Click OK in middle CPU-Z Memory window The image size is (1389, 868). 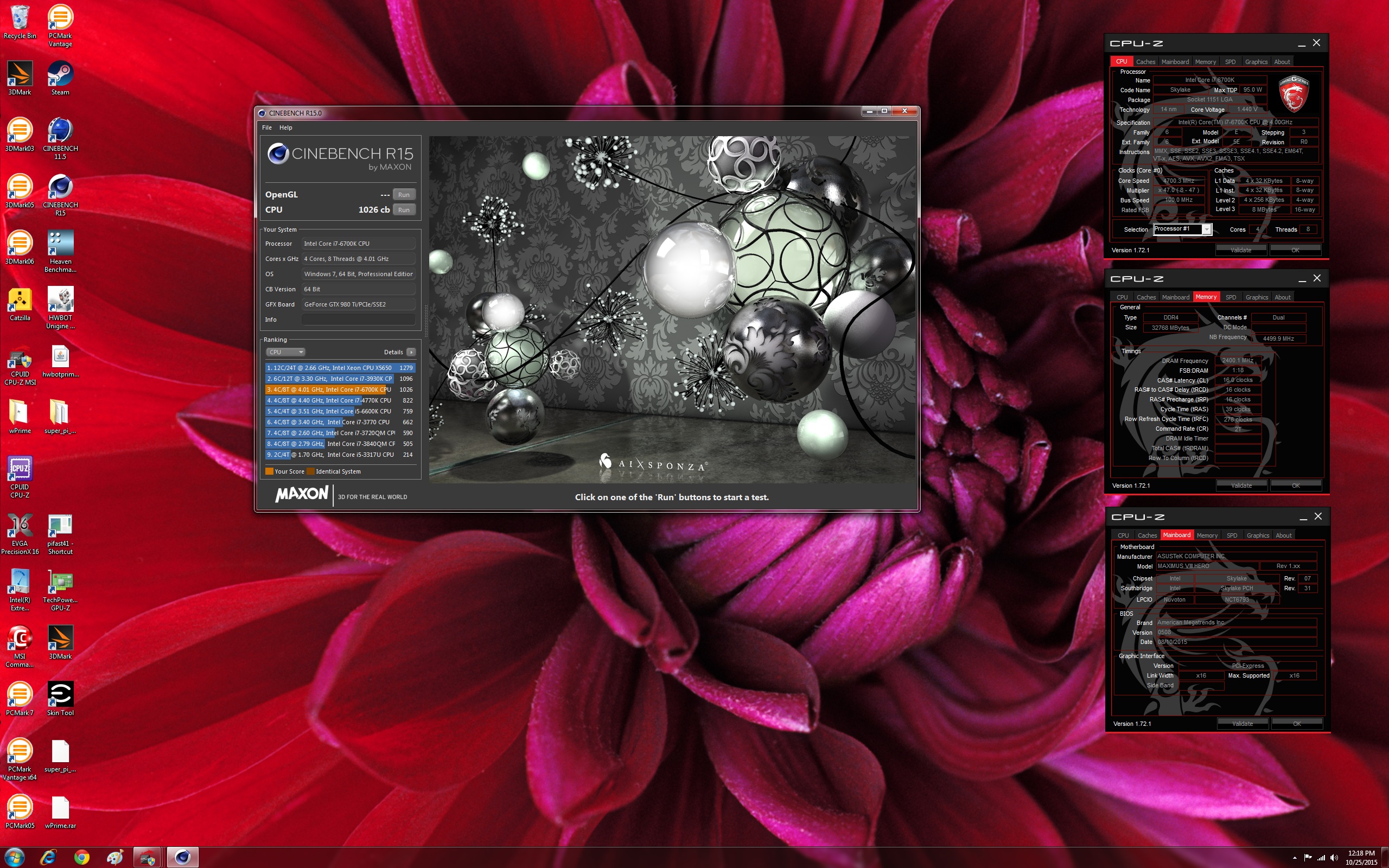click(1296, 485)
